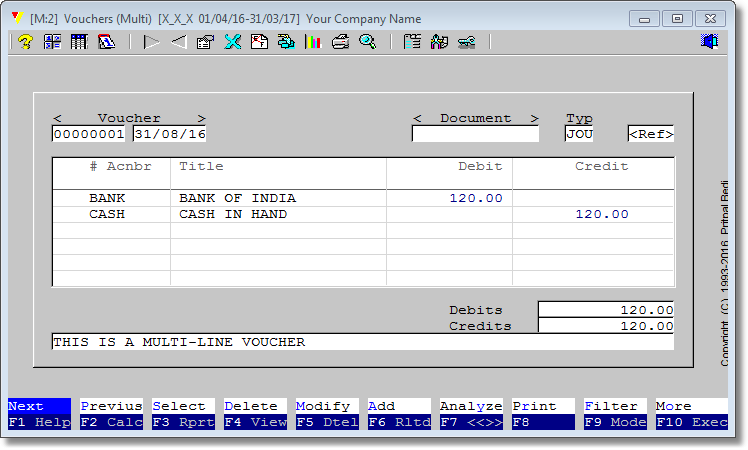Click the modify document icon in toolbar
The image size is (748, 450).
pos(260,42)
